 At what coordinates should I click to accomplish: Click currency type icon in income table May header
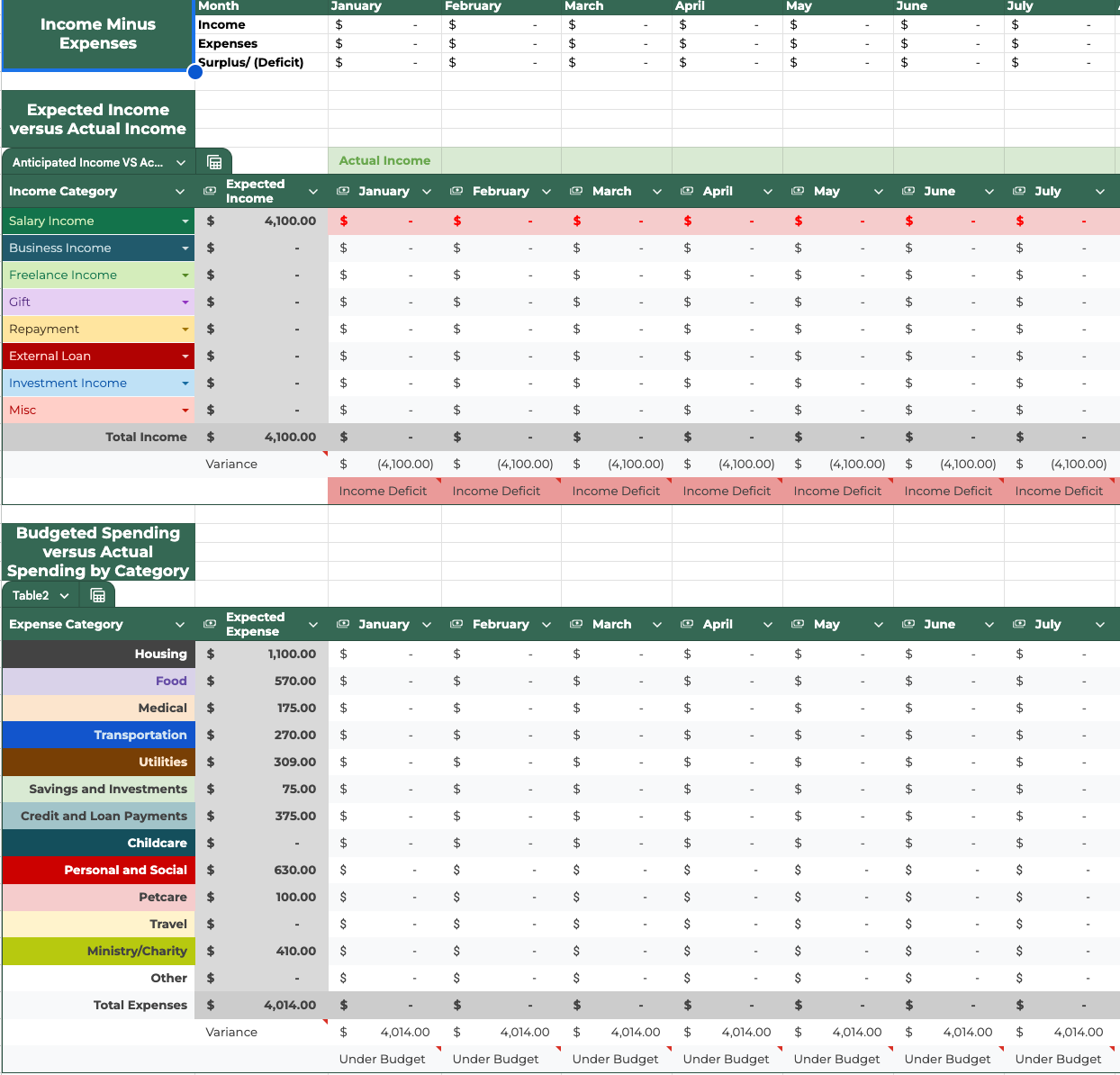point(798,191)
